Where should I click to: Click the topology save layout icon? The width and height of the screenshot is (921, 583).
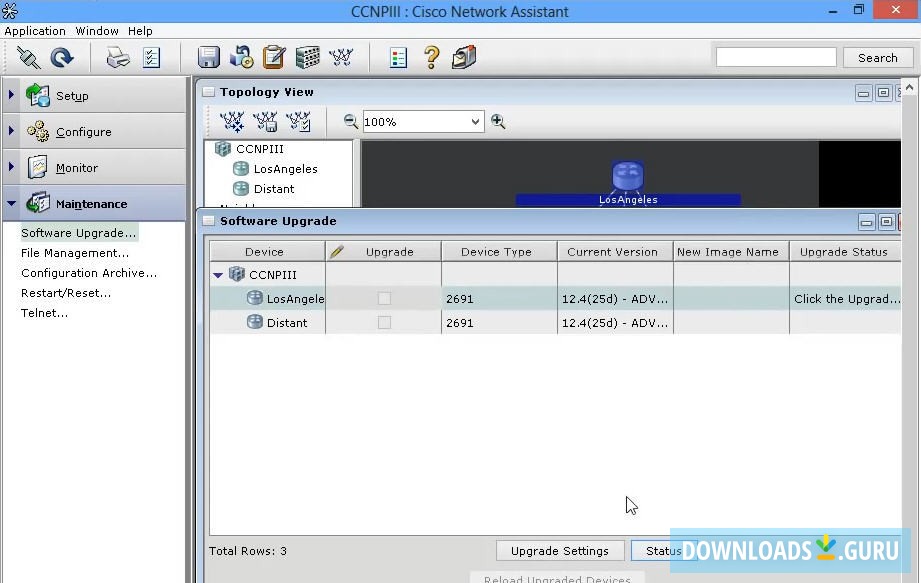coord(265,122)
